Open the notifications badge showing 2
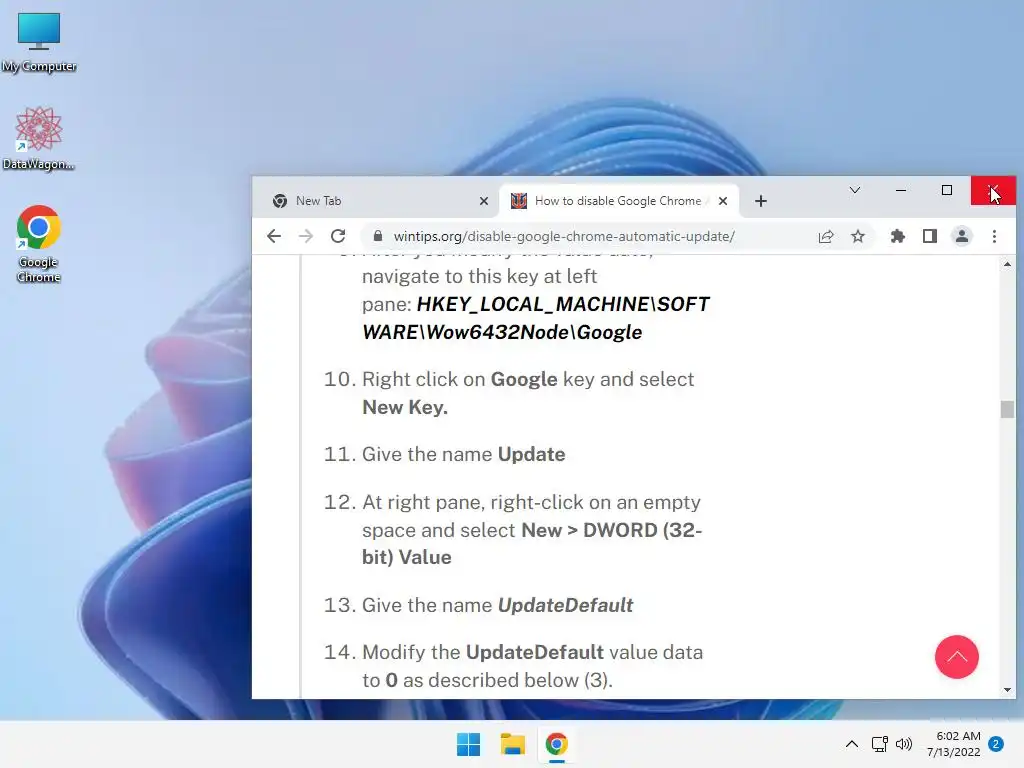This screenshot has height=768, width=1024. click(996, 744)
